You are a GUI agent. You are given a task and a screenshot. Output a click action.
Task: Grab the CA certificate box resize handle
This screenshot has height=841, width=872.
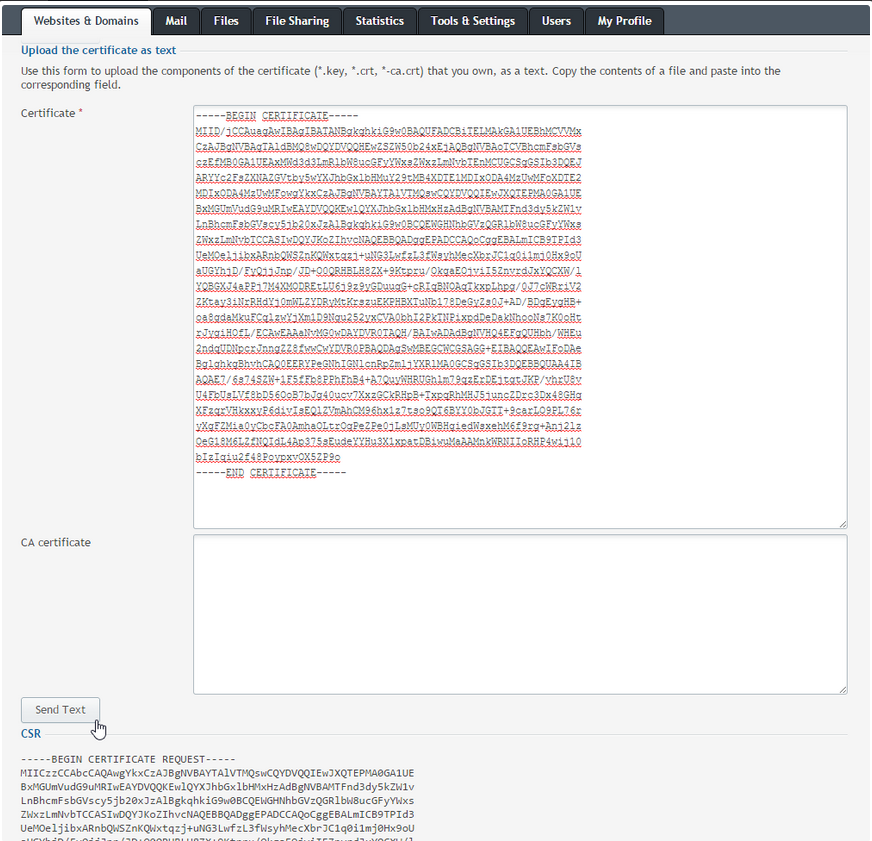click(x=843, y=689)
